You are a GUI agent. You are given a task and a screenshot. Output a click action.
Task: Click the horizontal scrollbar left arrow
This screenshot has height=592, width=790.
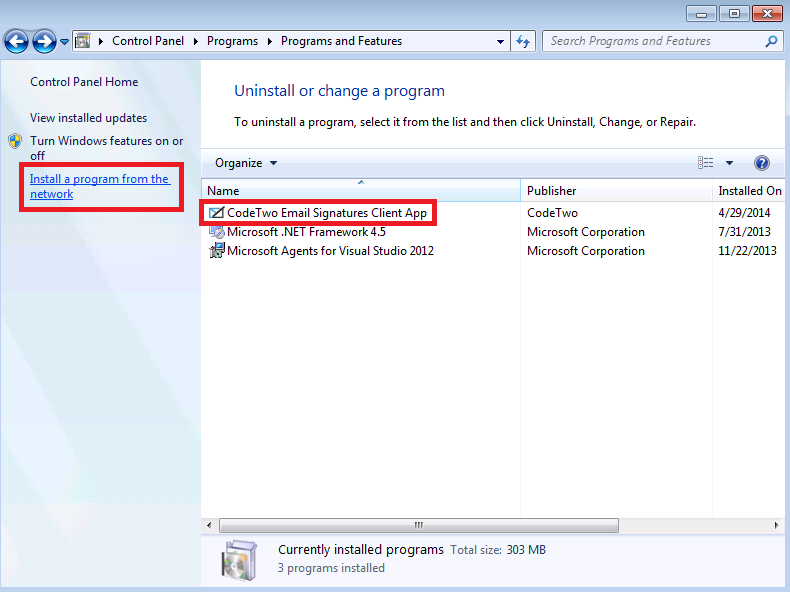209,525
